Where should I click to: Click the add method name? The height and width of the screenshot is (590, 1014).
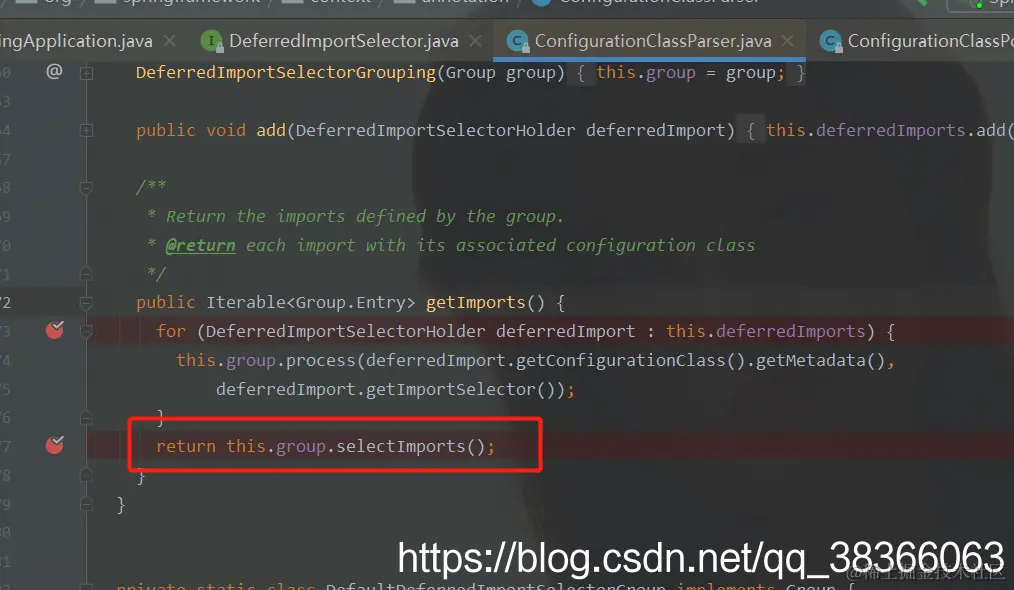point(271,131)
